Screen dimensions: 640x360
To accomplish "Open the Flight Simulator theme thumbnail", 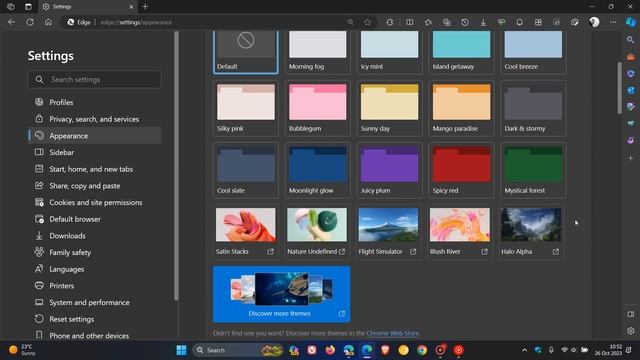I will click(x=389, y=225).
